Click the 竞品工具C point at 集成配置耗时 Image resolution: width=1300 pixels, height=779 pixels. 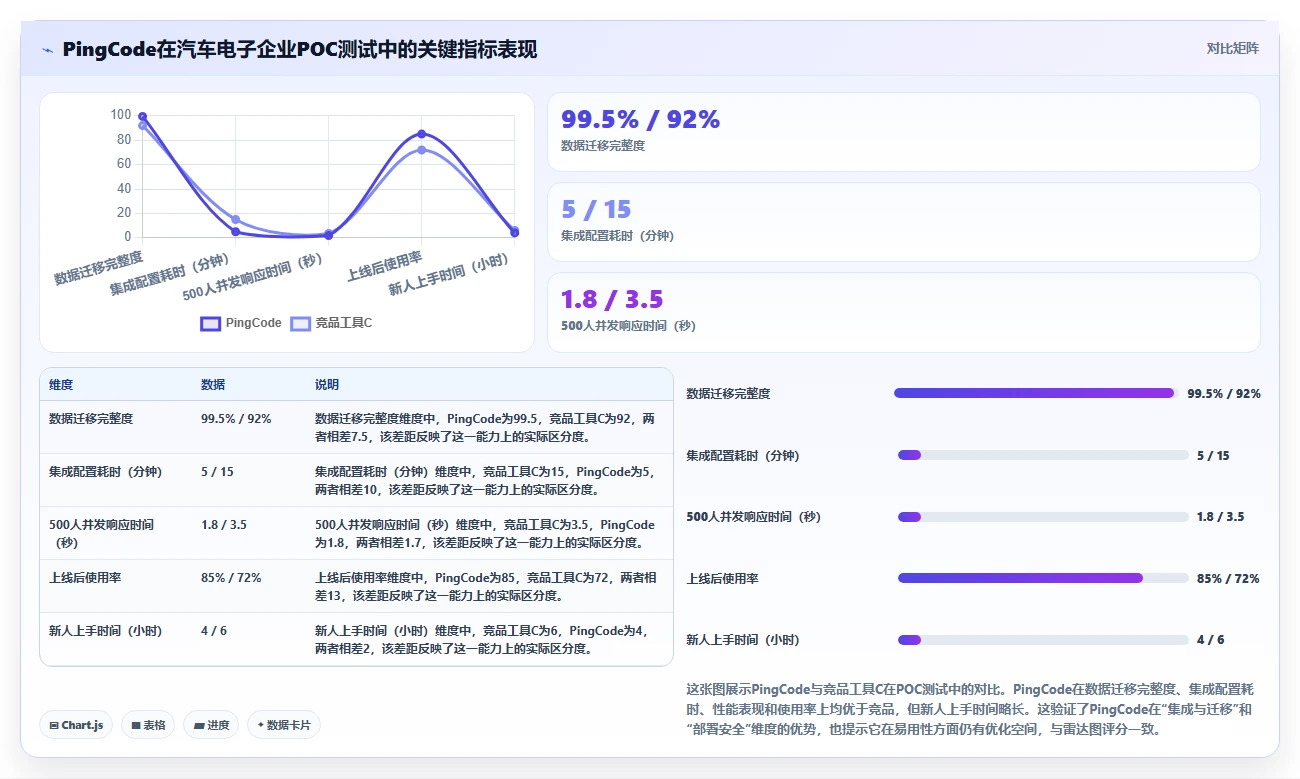point(235,219)
